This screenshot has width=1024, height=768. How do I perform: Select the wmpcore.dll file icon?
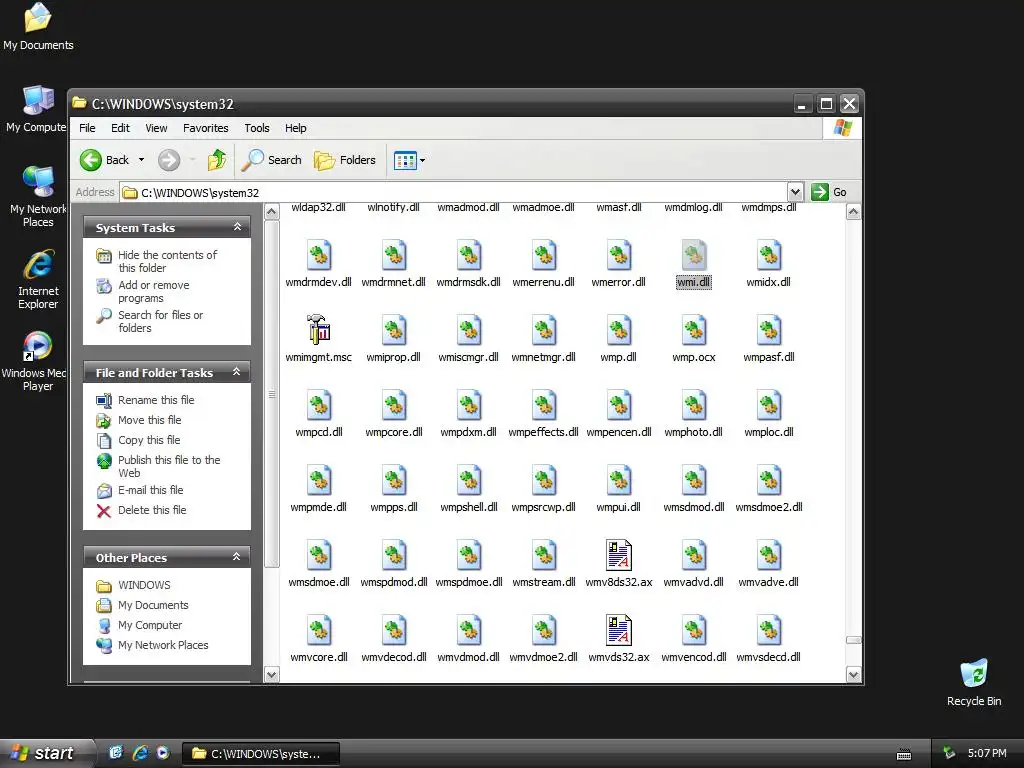(394, 404)
